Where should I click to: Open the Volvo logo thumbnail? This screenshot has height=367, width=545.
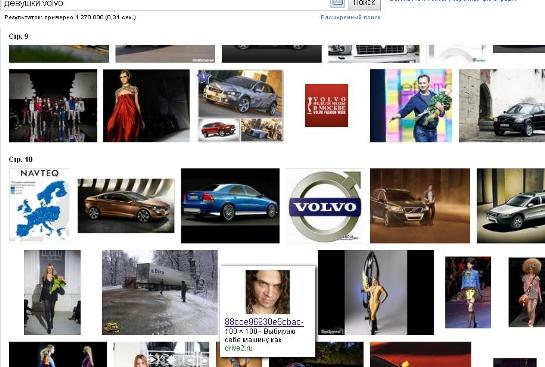(x=325, y=206)
